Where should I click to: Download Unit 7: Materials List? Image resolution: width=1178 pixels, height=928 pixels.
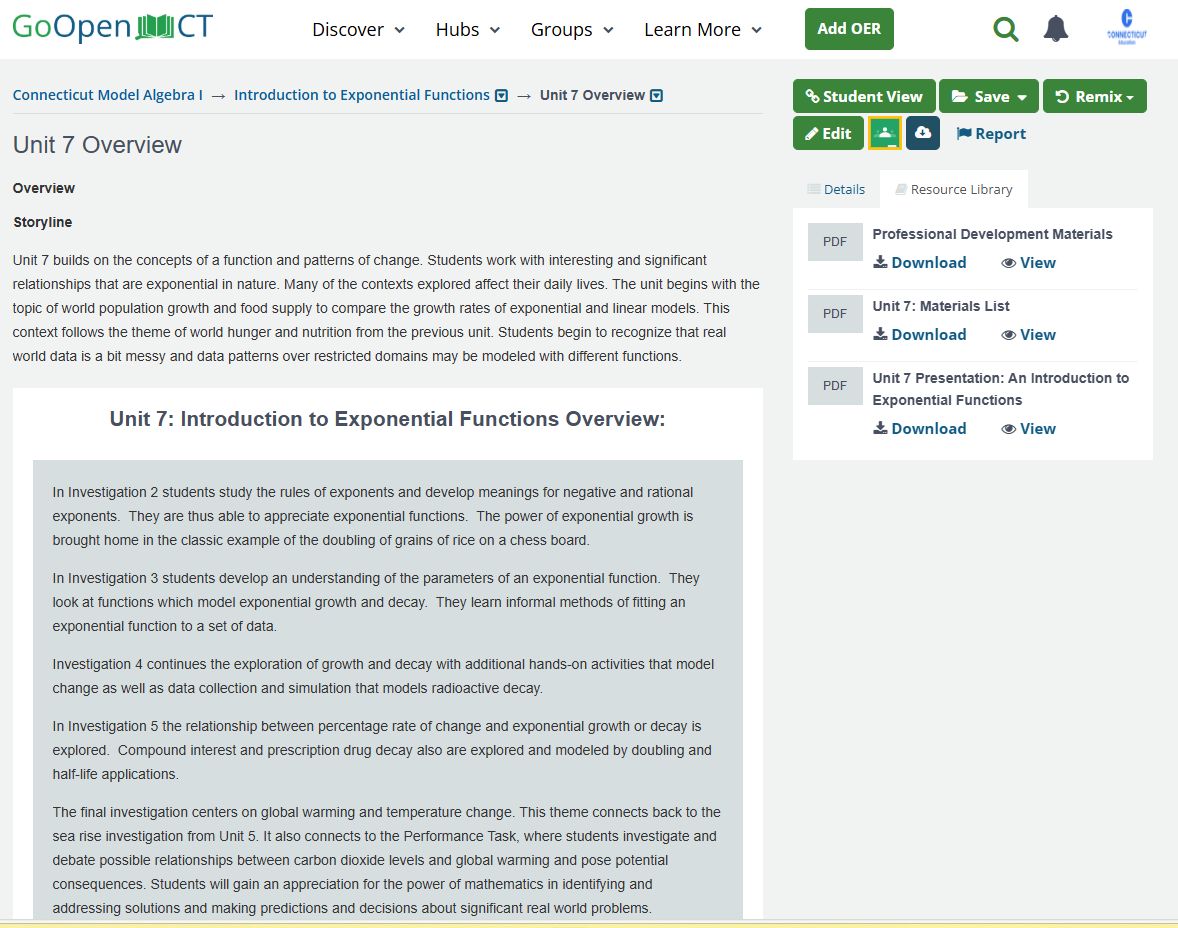coord(920,335)
